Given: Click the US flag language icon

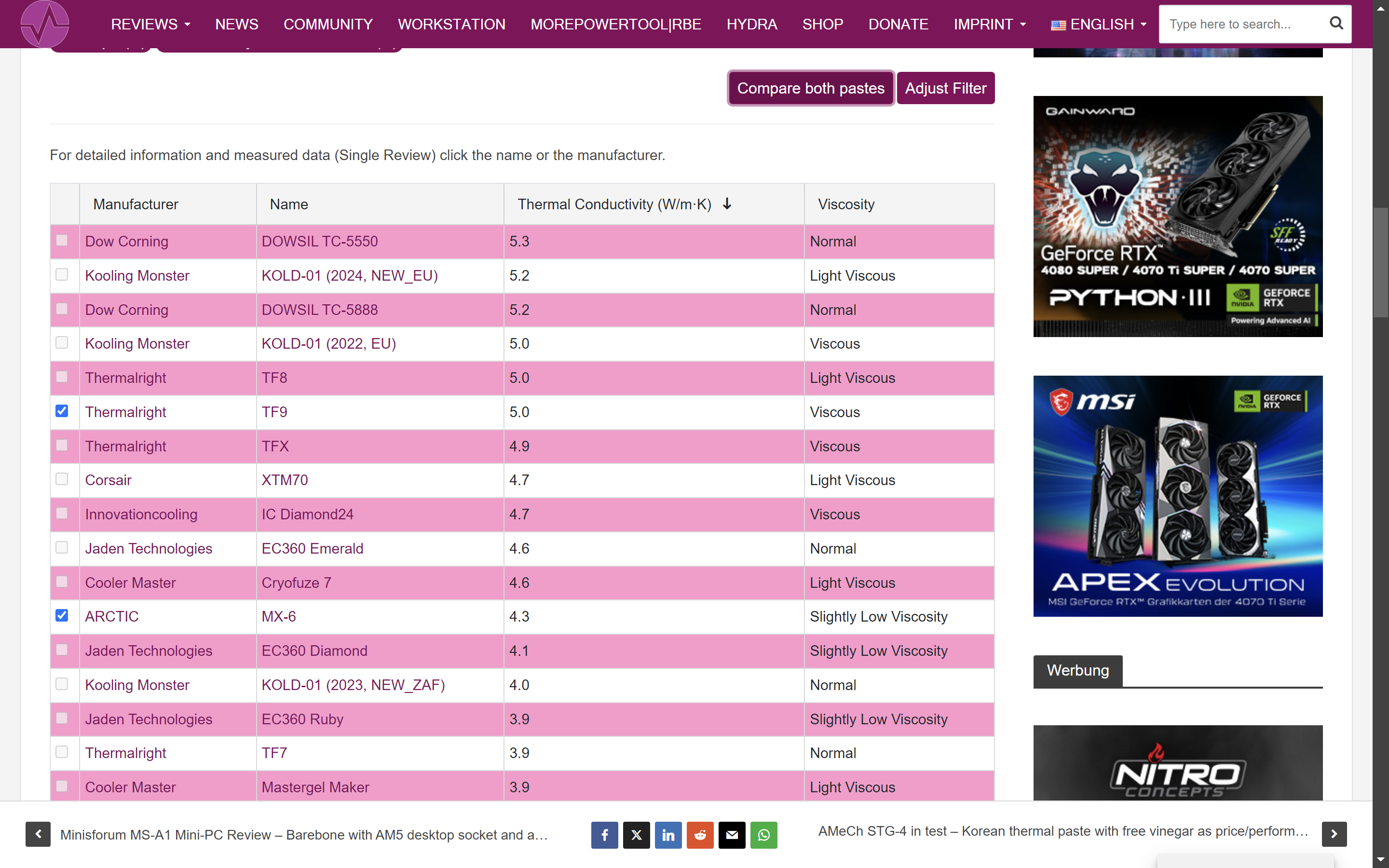Looking at the screenshot, I should [x=1058, y=25].
